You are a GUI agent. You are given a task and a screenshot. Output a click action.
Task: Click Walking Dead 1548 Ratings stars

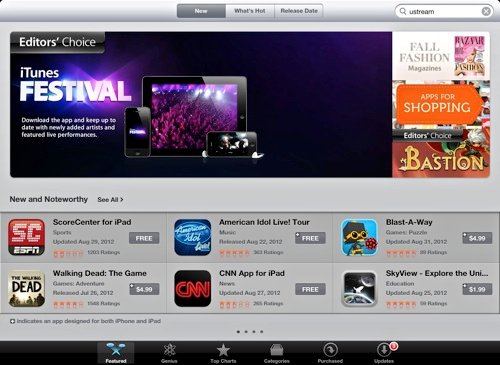pyautogui.click(x=68, y=304)
